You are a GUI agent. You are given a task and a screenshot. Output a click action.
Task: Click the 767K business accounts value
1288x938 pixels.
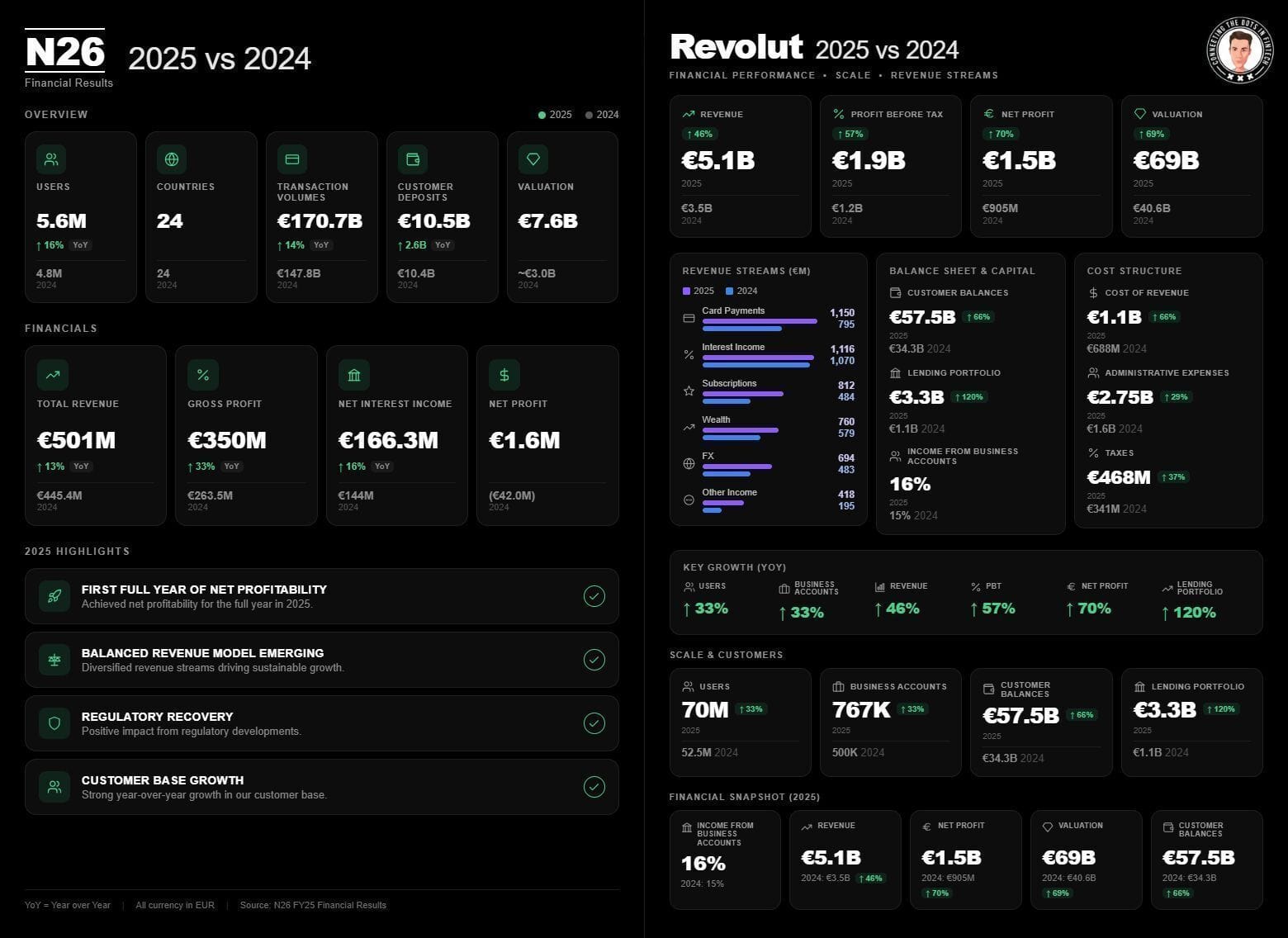tap(861, 710)
